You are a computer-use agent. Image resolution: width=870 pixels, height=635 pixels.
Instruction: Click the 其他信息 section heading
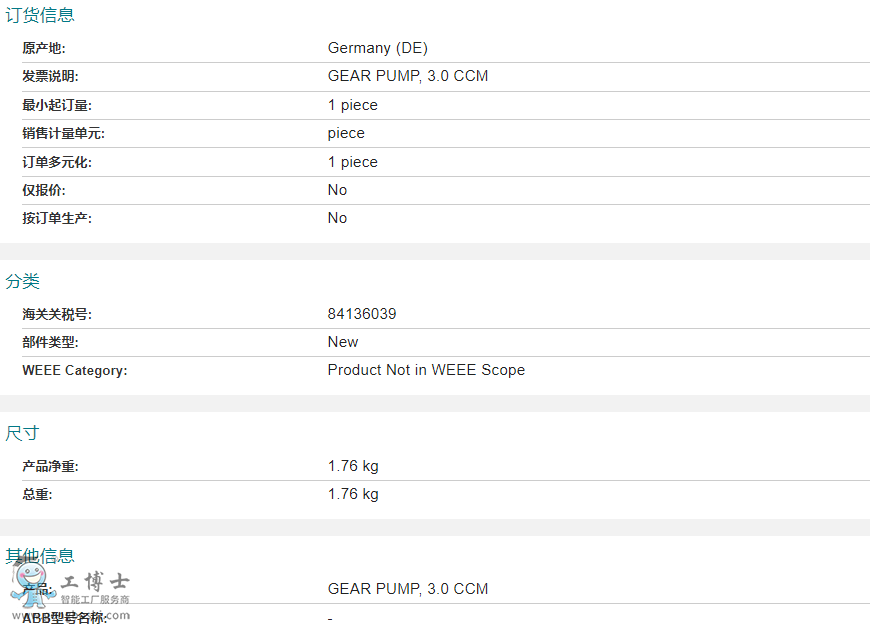coord(40,555)
